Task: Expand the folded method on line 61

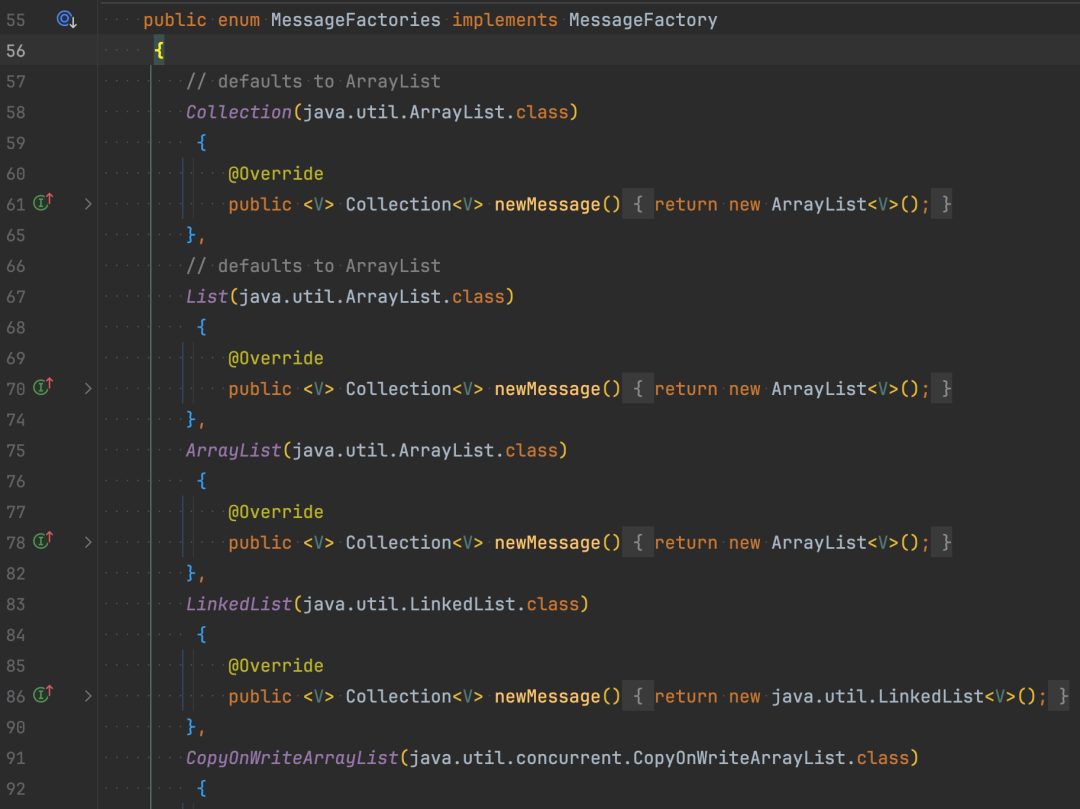Action: pyautogui.click(x=88, y=204)
